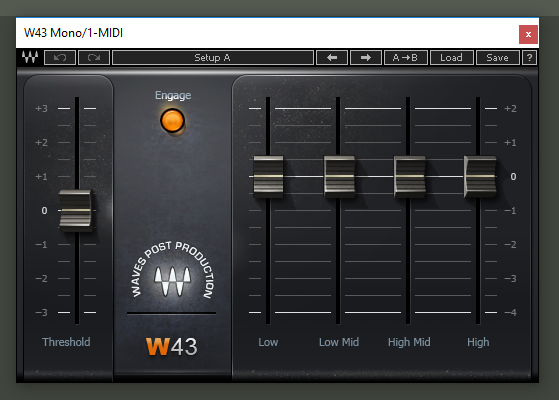559x400 pixels.
Task: Click the Waves logo icon in toolbar
Action: [x=30, y=57]
